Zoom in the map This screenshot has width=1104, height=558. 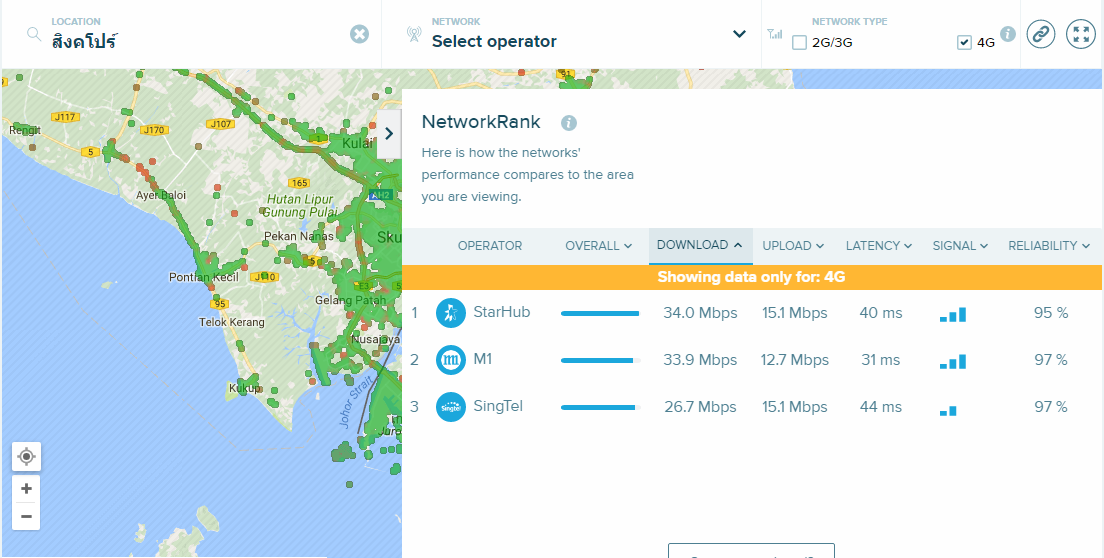click(x=26, y=488)
